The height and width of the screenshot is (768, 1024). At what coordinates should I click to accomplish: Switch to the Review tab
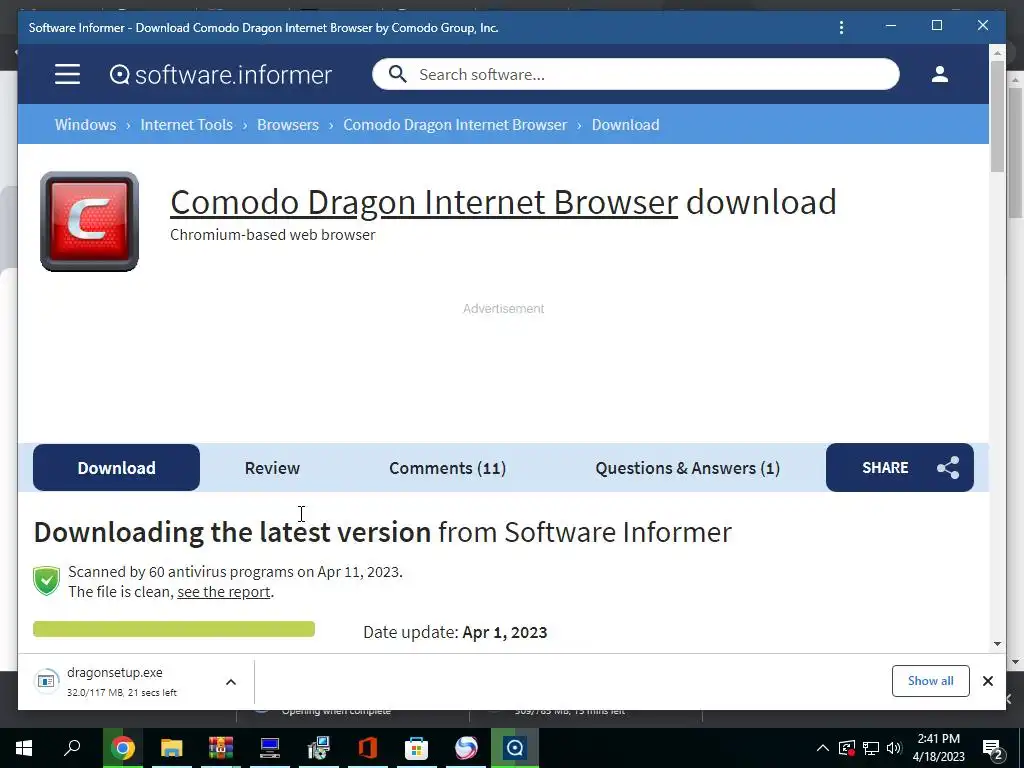pyautogui.click(x=272, y=468)
